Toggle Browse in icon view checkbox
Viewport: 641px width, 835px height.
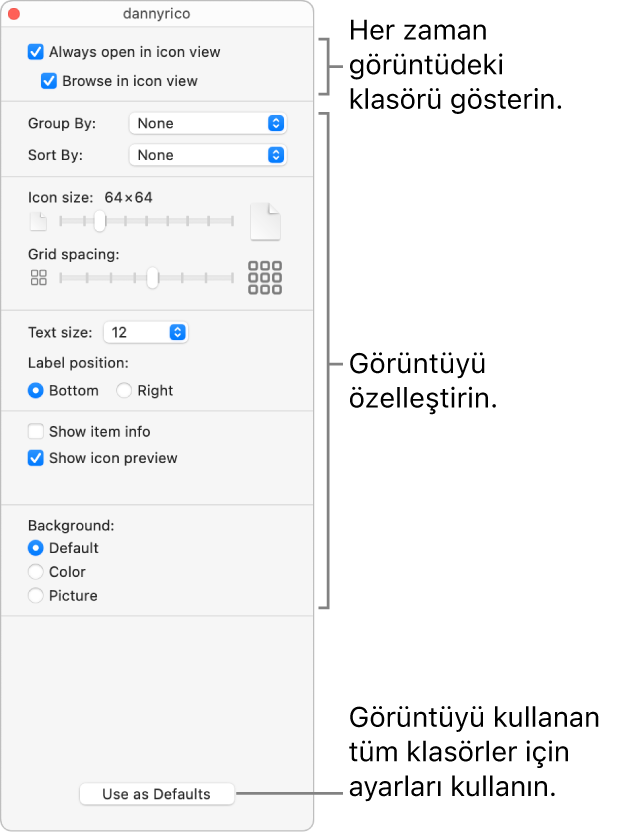[x=49, y=81]
